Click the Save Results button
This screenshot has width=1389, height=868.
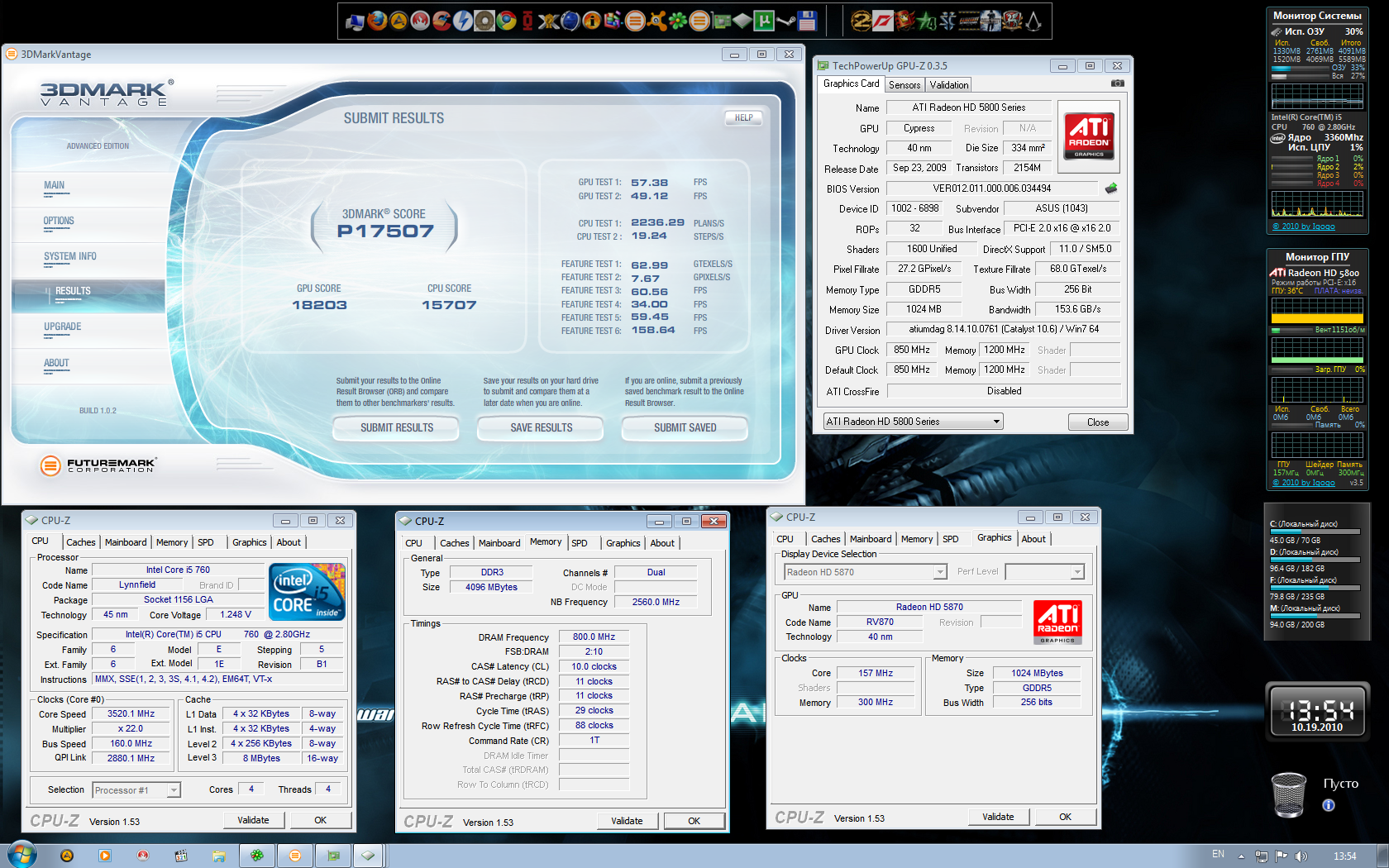[541, 427]
